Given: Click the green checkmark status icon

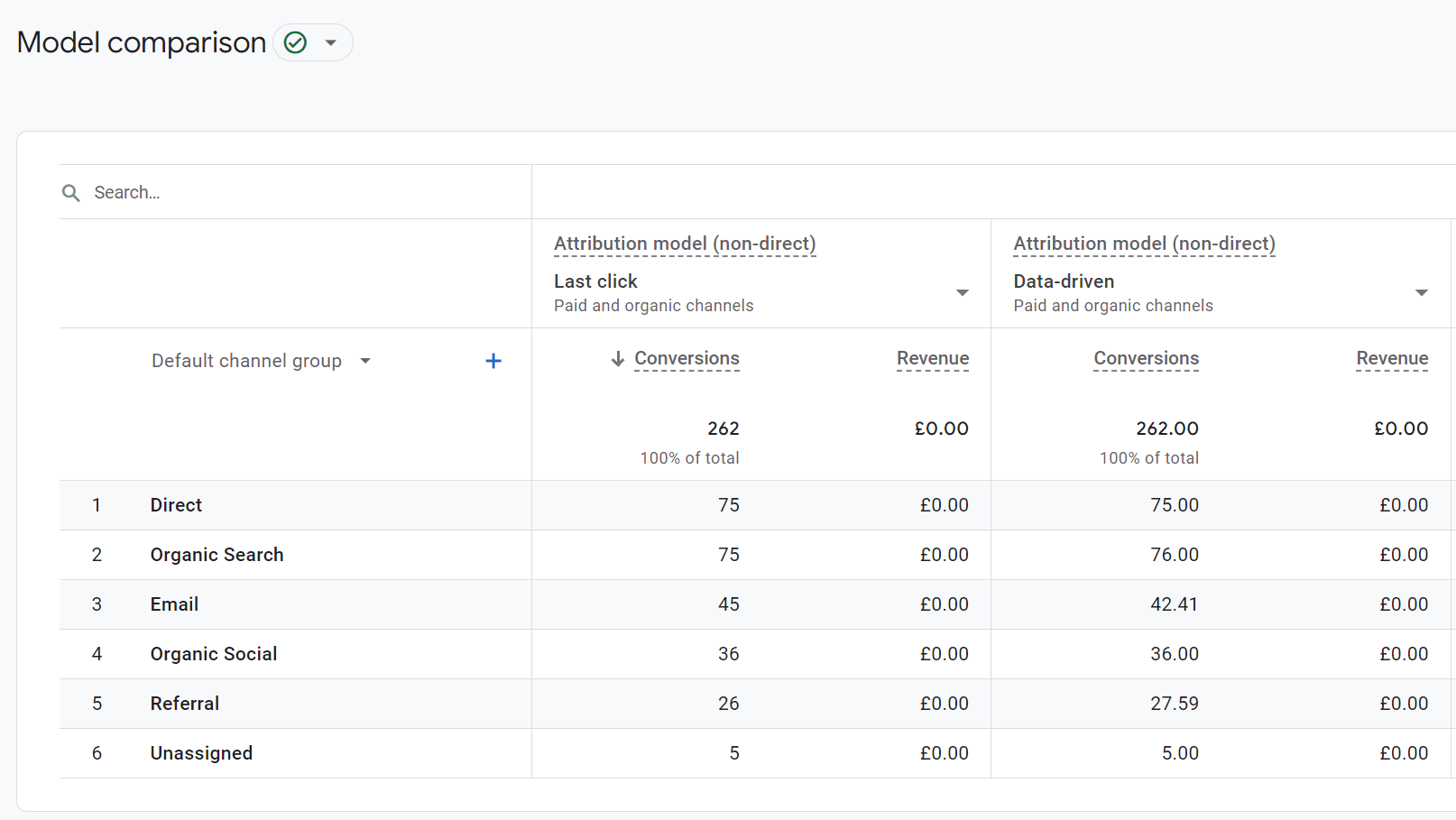Looking at the screenshot, I should [295, 42].
